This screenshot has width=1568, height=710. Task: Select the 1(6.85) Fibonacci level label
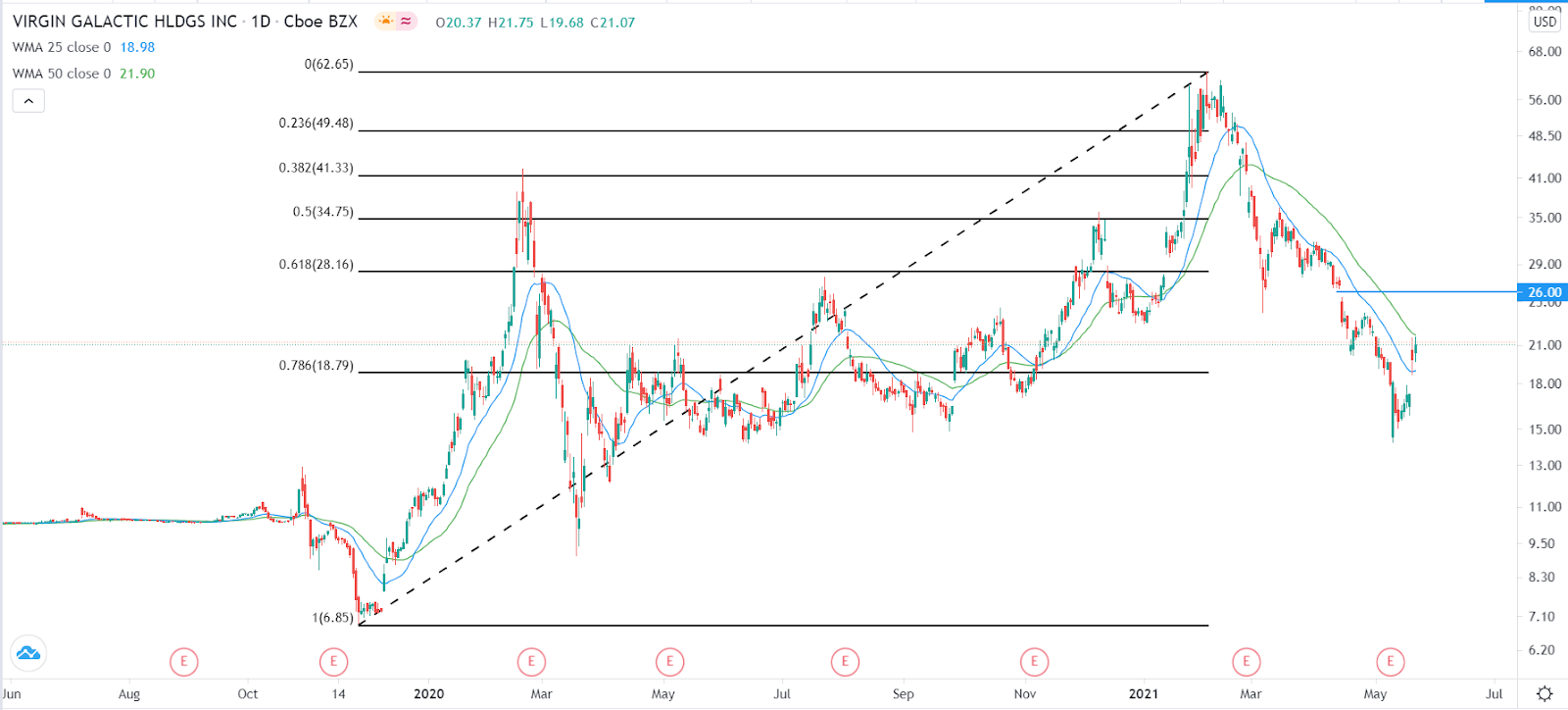332,618
